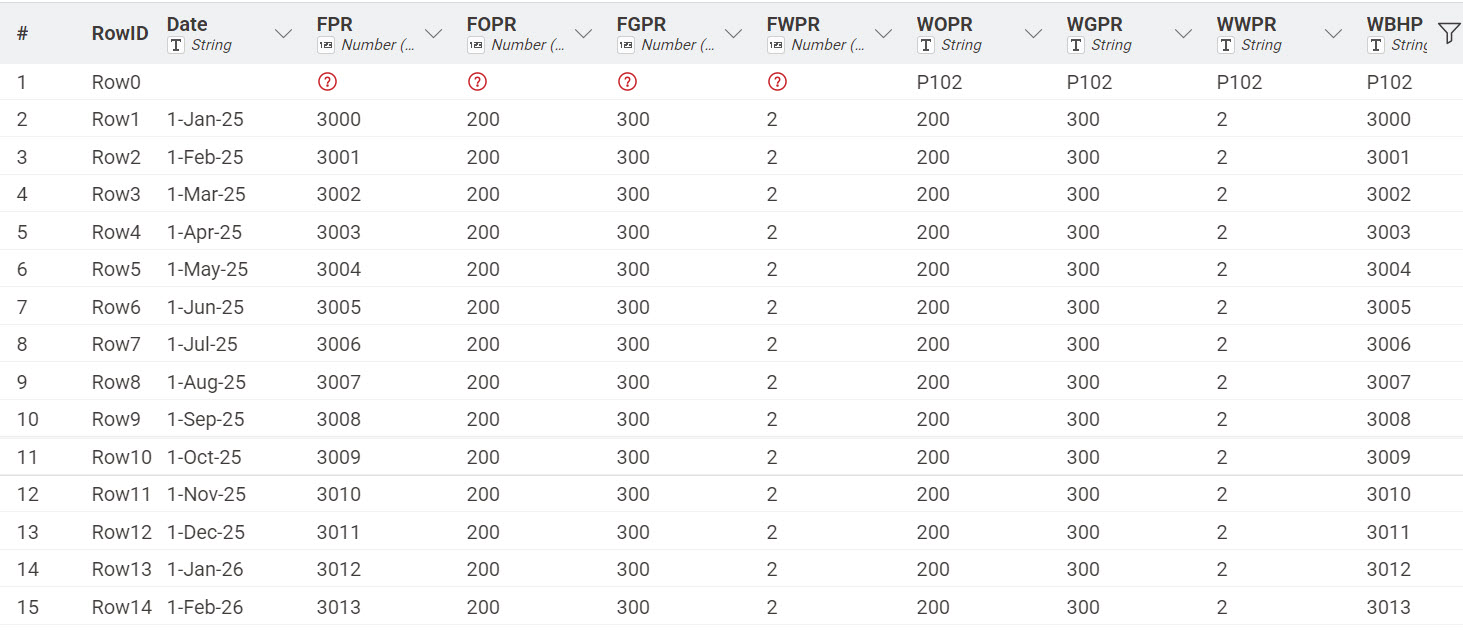Click the FOPR column header label
This screenshot has height=640, width=1463.
(492, 25)
